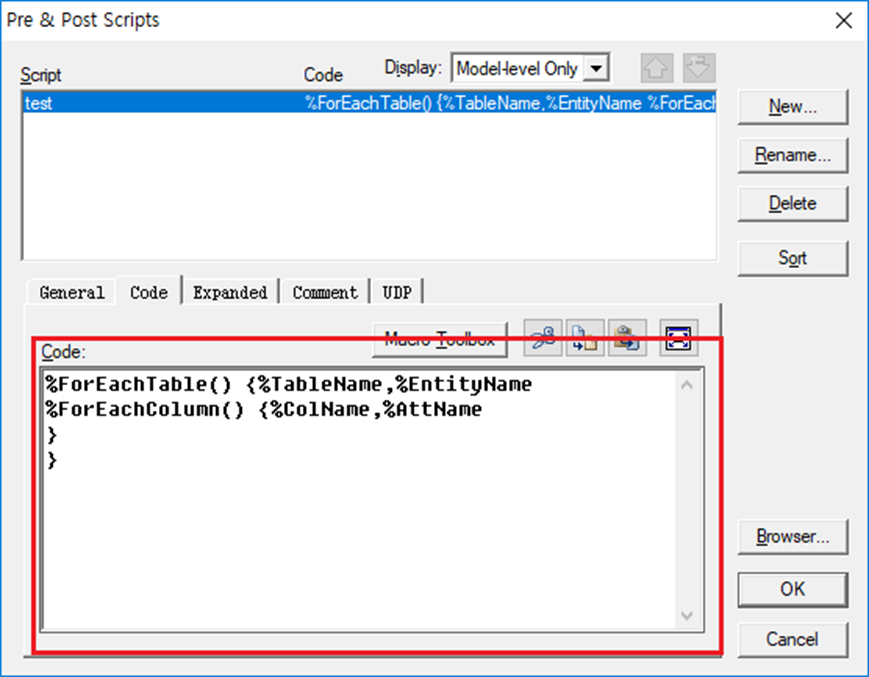The width and height of the screenshot is (869, 677).
Task: Click the move script up arrow
Action: (x=657, y=68)
